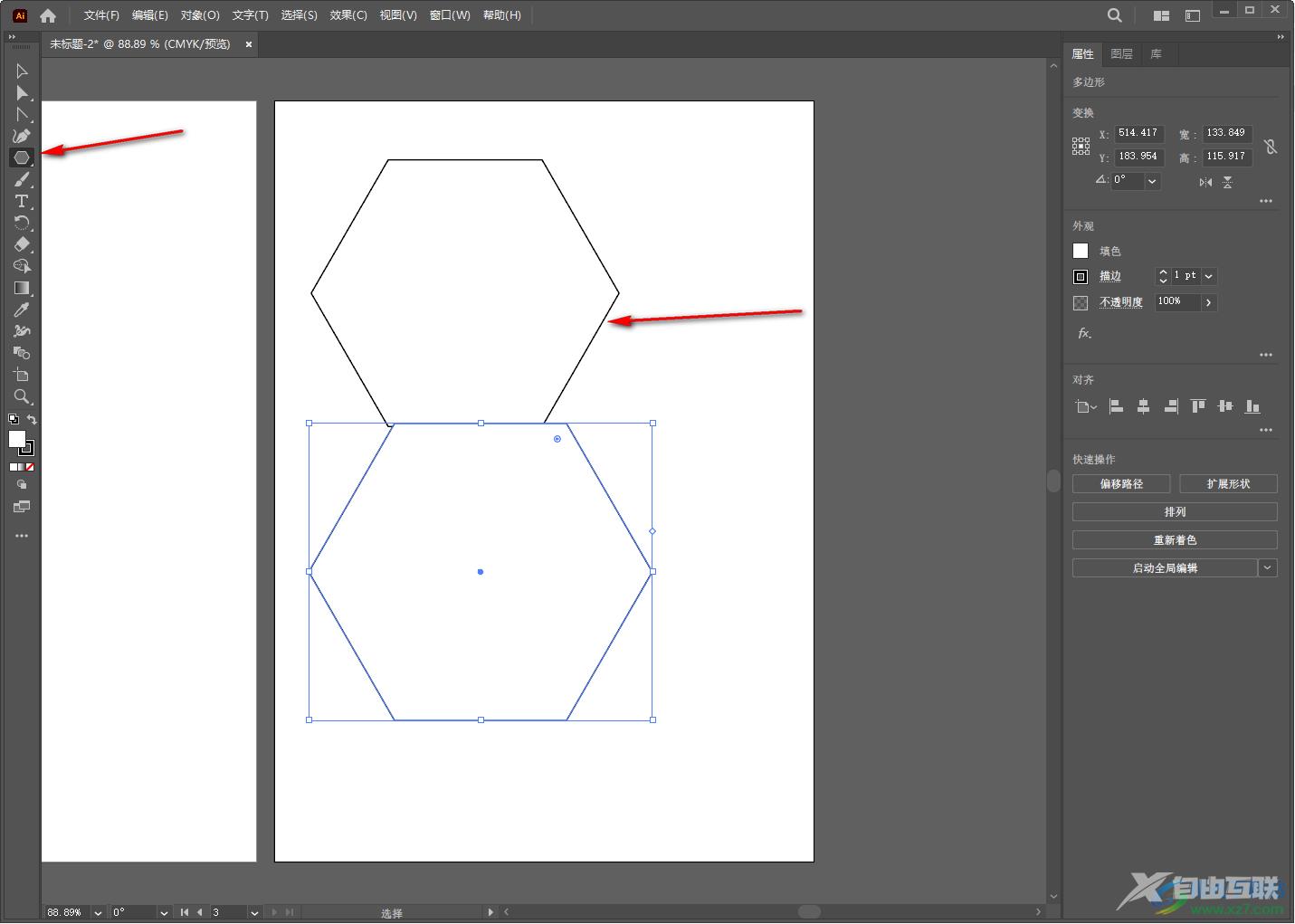Open the search icon in title bar
The width and height of the screenshot is (1295, 924).
[x=1115, y=15]
